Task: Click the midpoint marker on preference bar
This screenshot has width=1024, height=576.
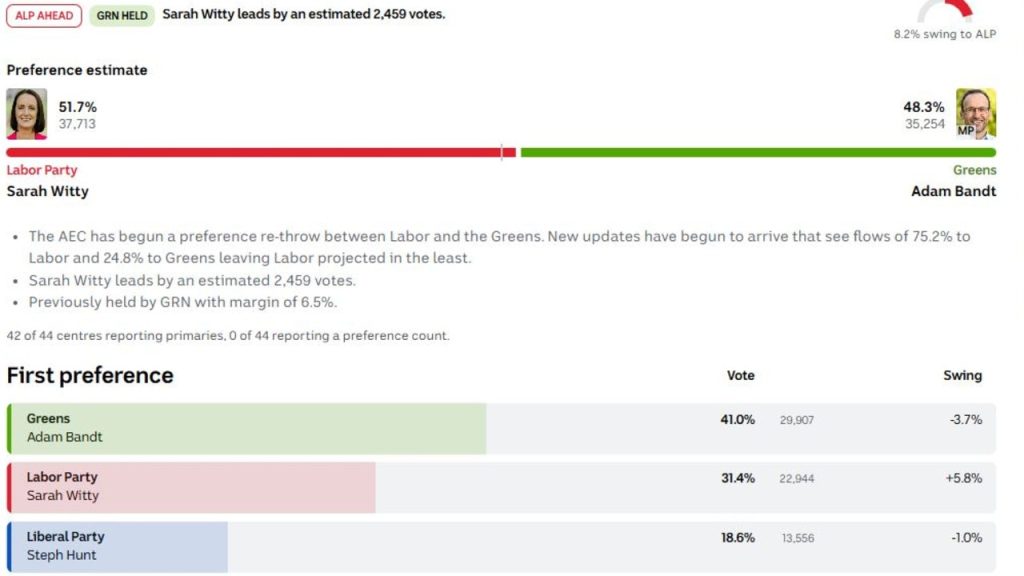Action: click(x=502, y=152)
